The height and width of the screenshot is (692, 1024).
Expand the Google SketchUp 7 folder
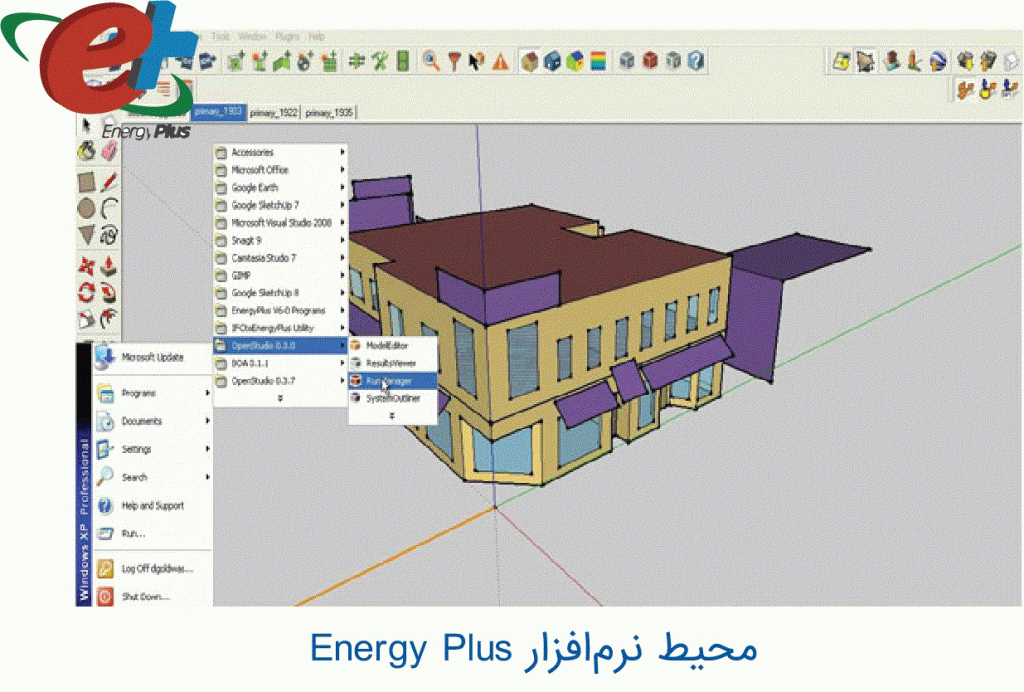280,205
